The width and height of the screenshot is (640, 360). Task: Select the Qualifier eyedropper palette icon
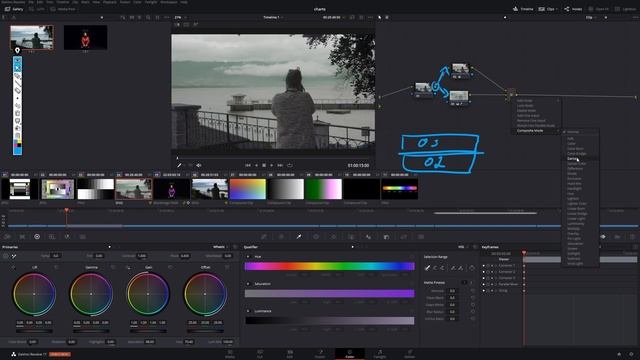pyautogui.click(x=299, y=237)
